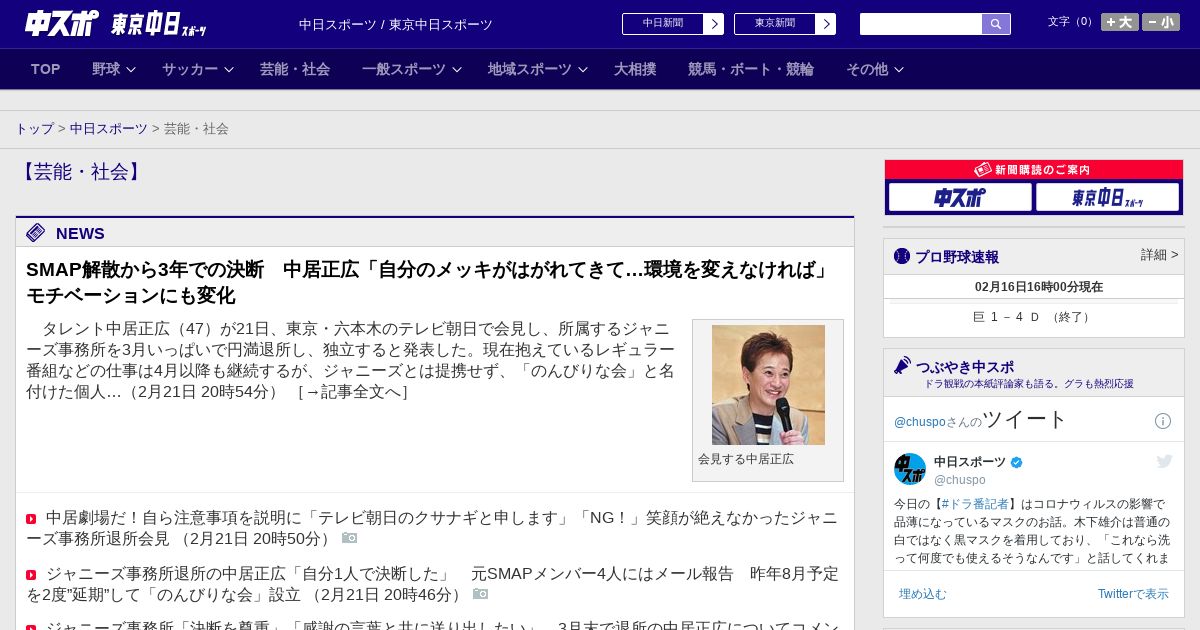Open the SMAP解散から3年での決断 headline

pos(430,283)
